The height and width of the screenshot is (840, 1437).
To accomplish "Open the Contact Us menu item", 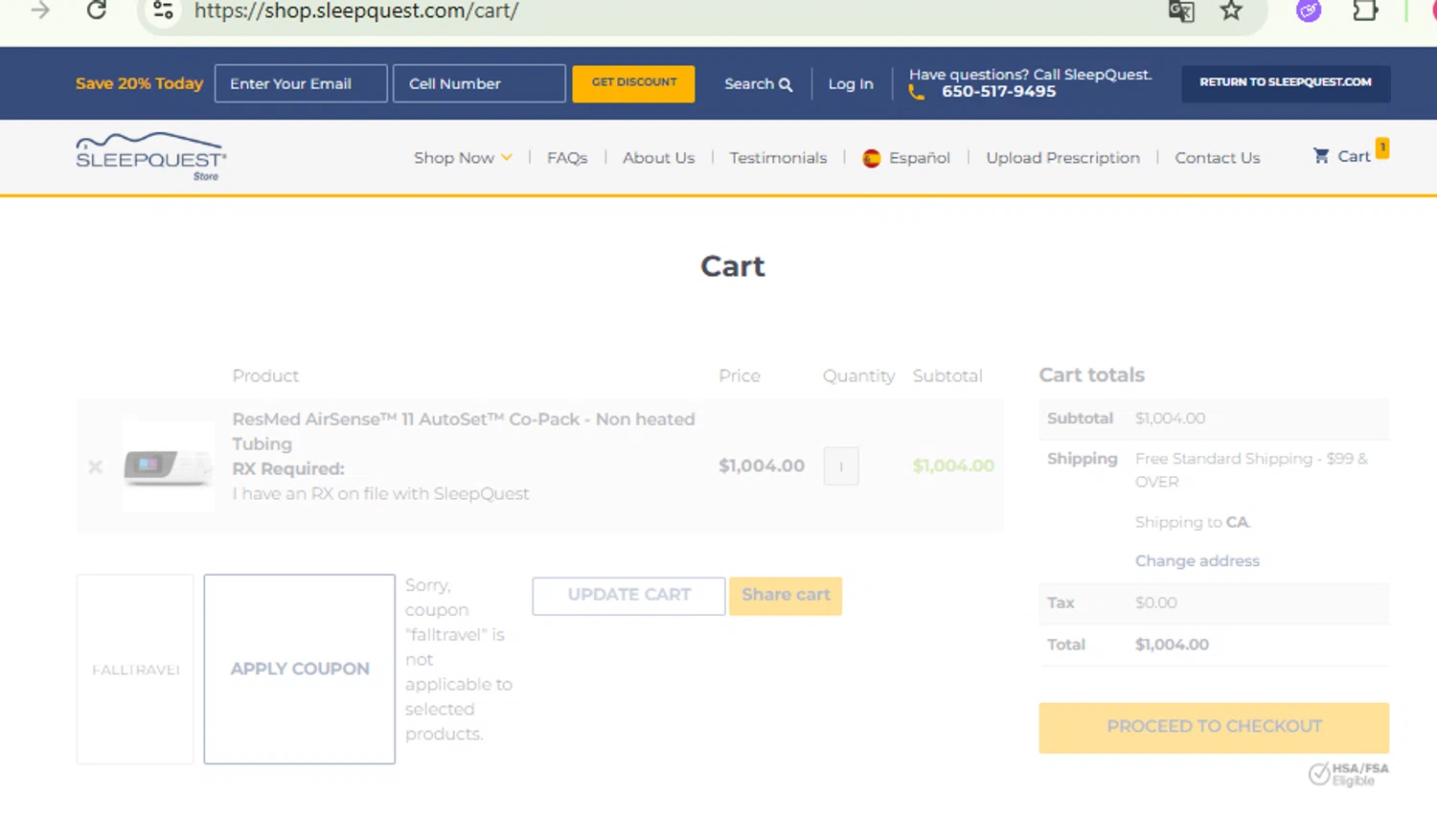I will pos(1217,158).
